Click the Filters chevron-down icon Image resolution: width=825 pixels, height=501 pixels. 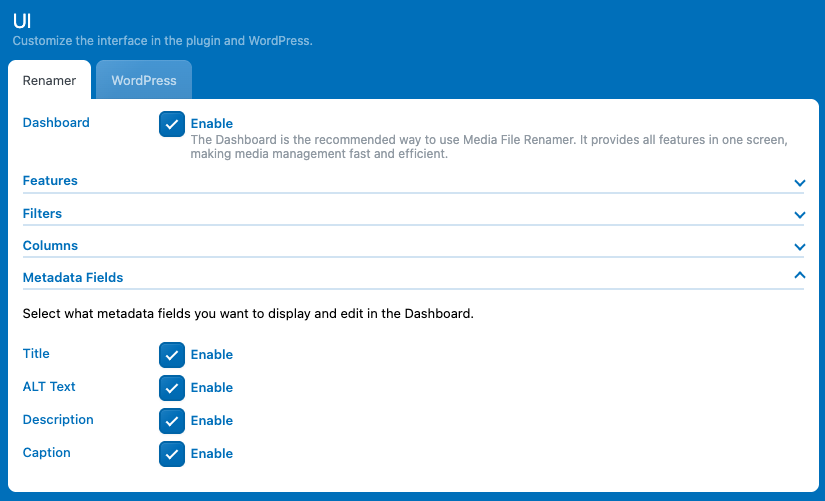click(799, 215)
